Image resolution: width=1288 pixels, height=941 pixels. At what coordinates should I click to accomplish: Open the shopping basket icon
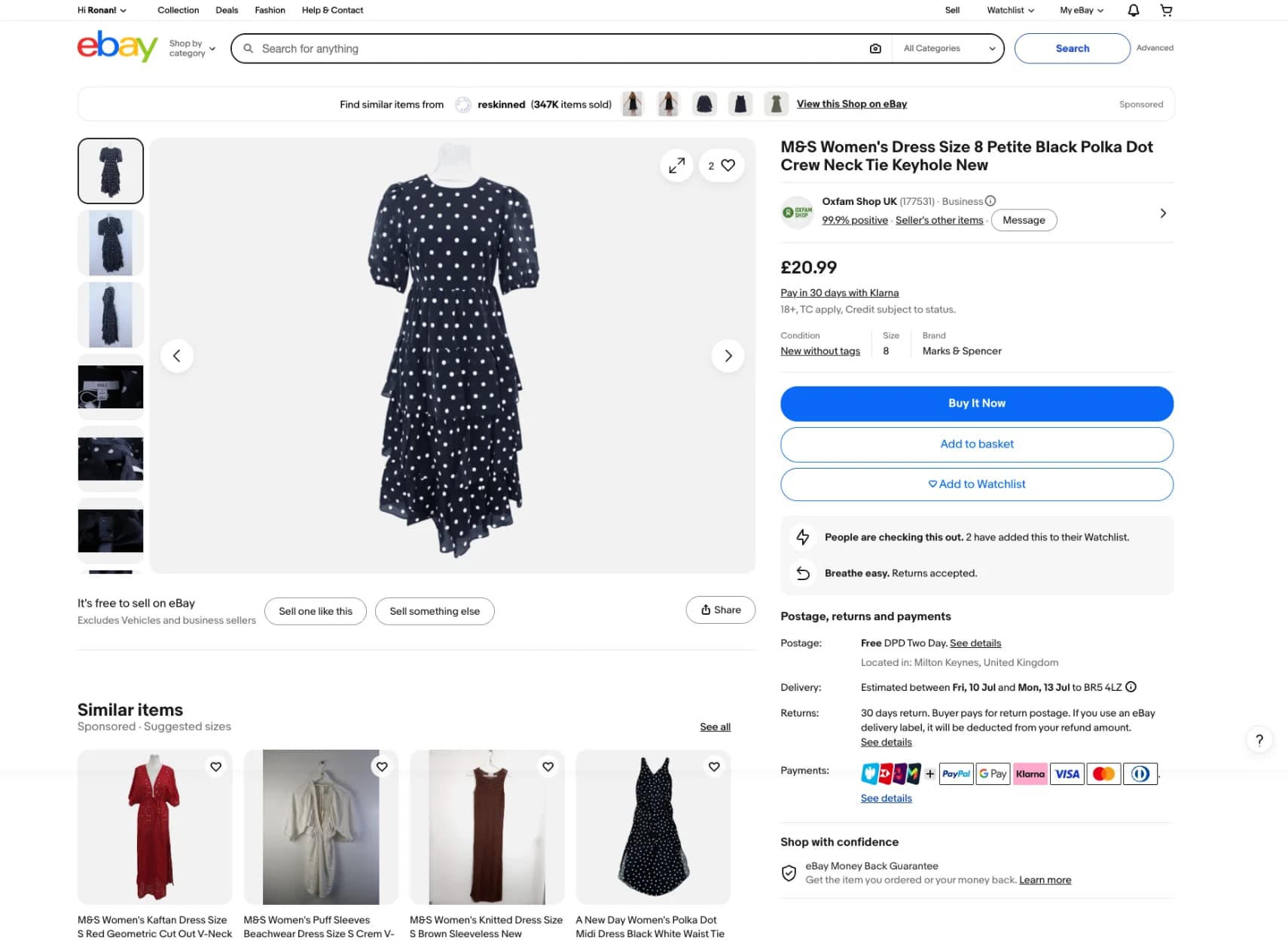tap(1166, 10)
